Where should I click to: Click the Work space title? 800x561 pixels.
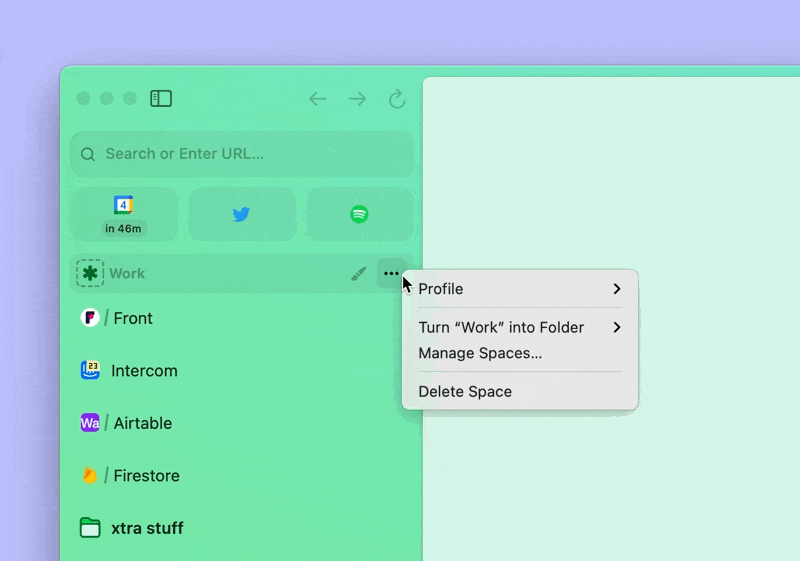coord(127,273)
